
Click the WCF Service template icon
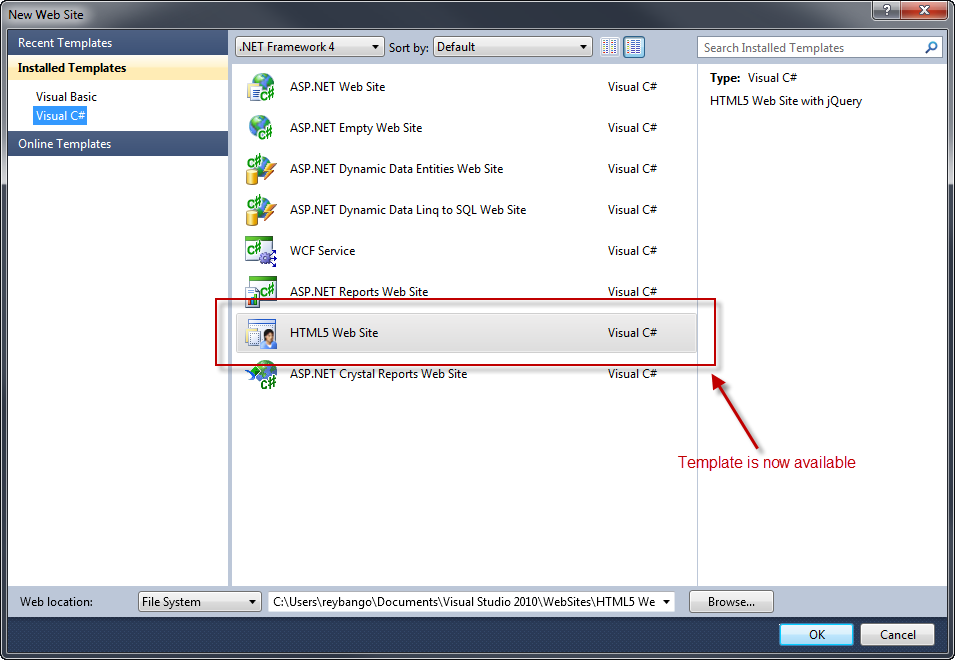261,251
